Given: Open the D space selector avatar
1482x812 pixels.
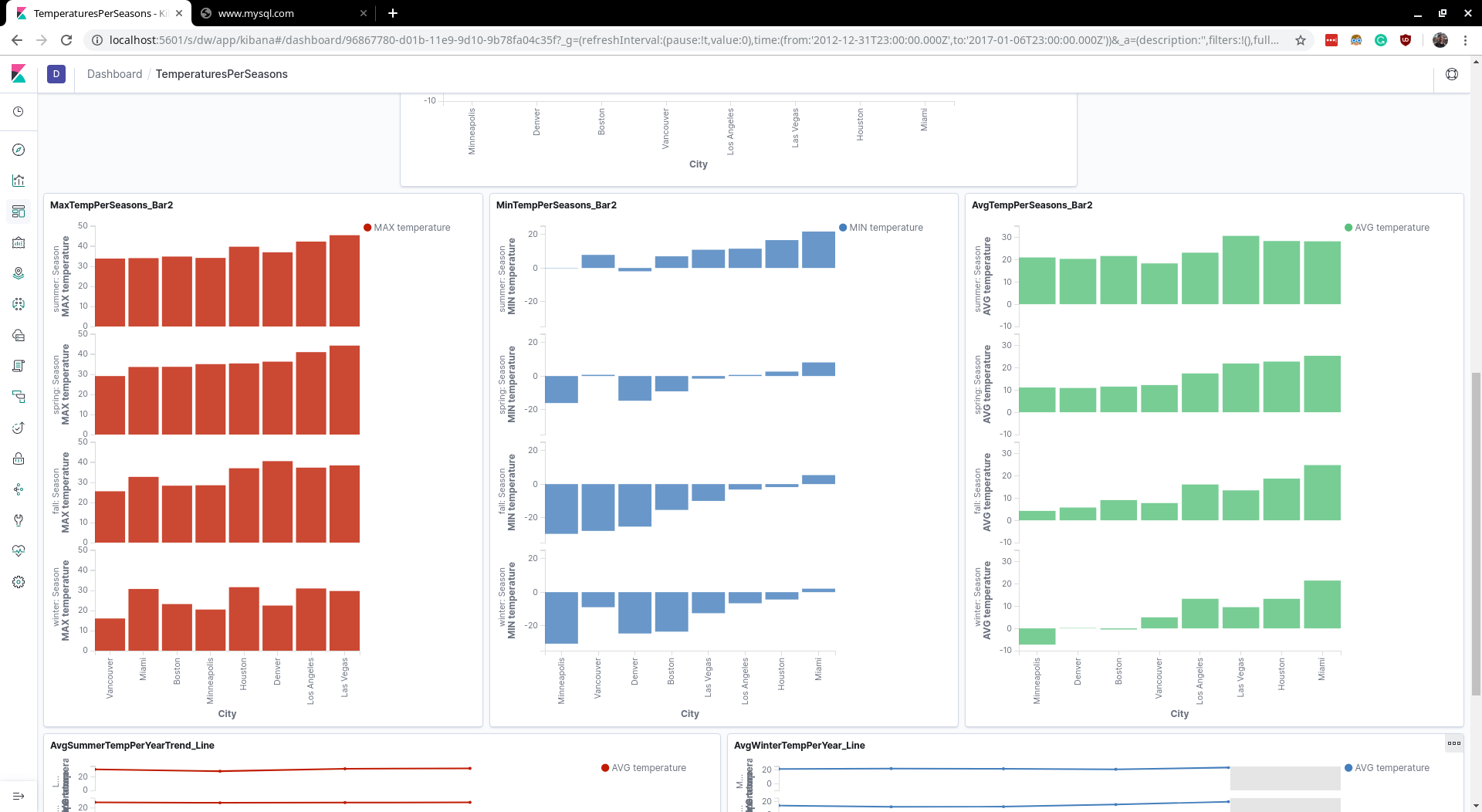Looking at the screenshot, I should tap(56, 74).
